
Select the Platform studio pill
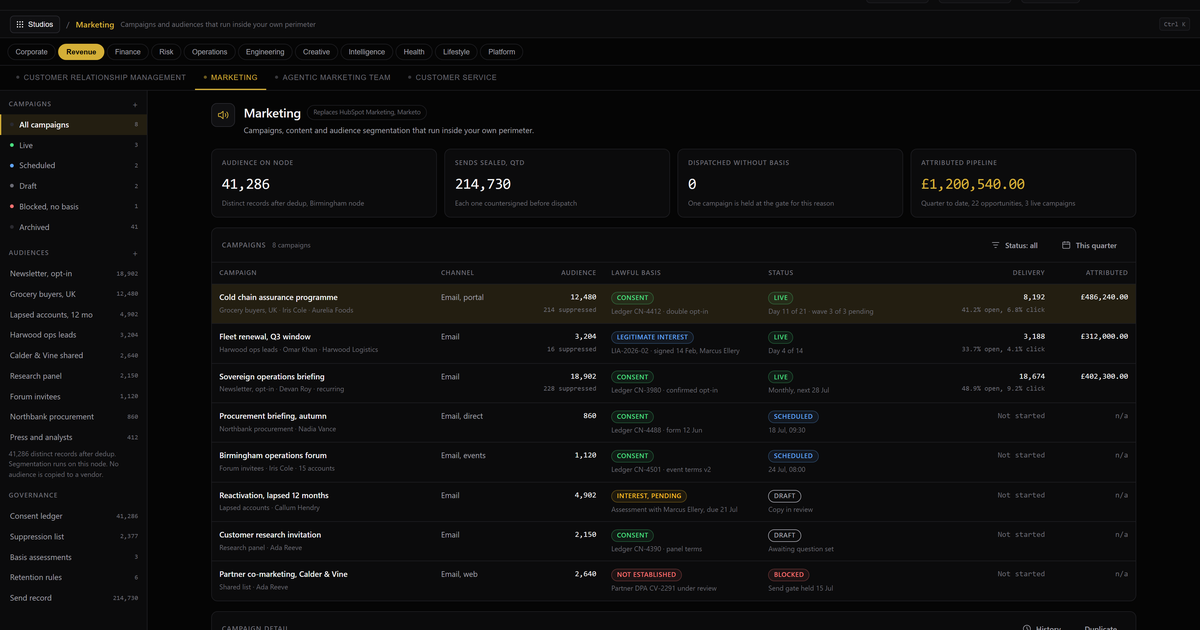point(502,52)
